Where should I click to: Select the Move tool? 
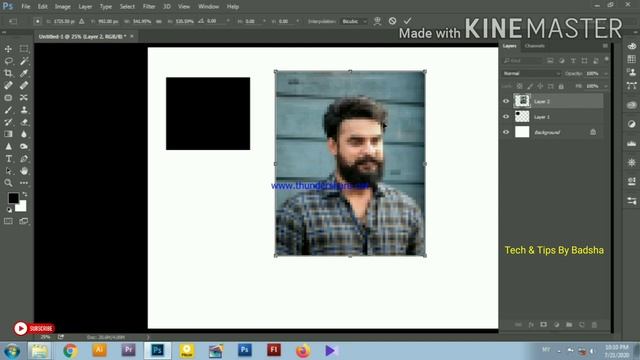(x=8, y=49)
